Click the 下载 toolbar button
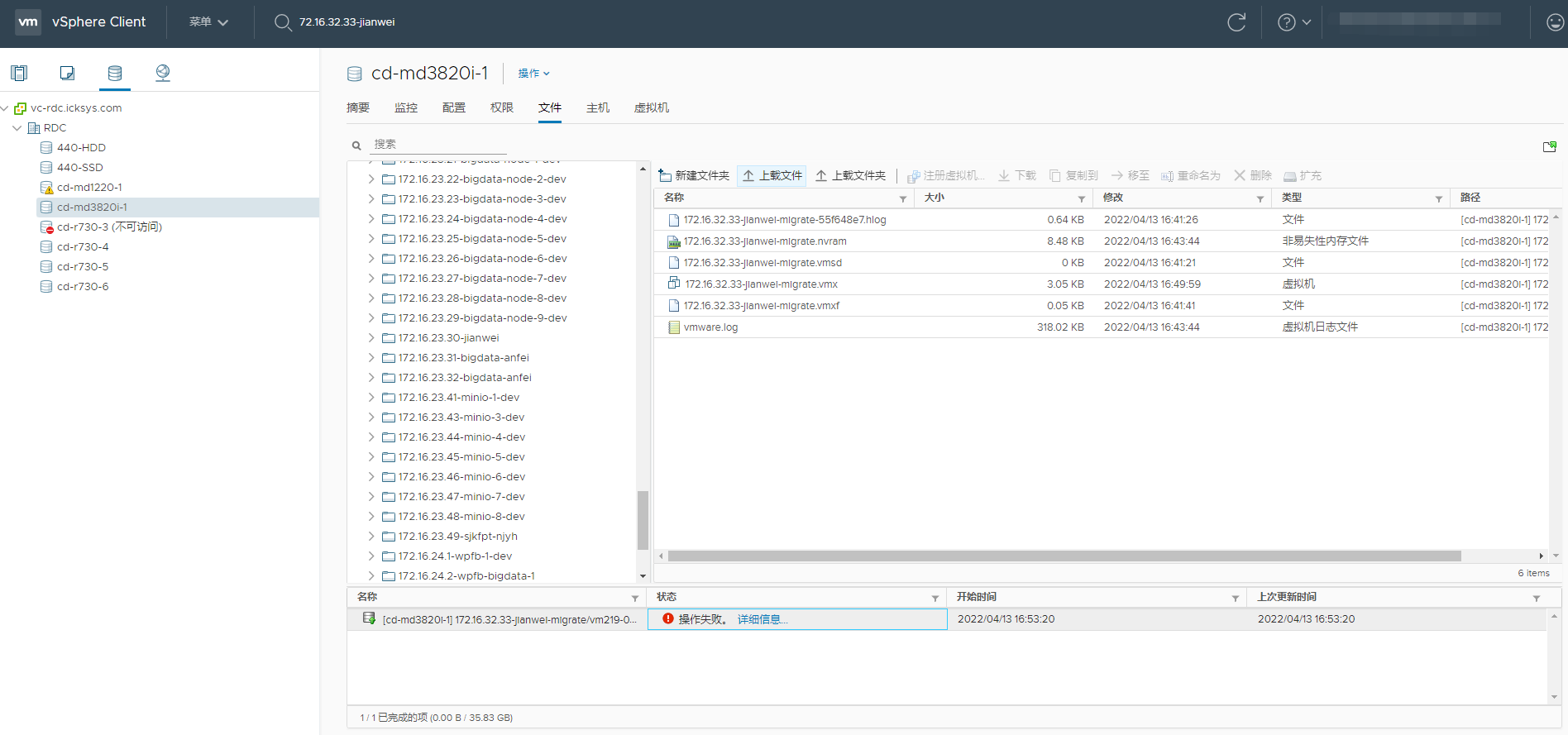This screenshot has height=735, width=1568. point(1017,175)
